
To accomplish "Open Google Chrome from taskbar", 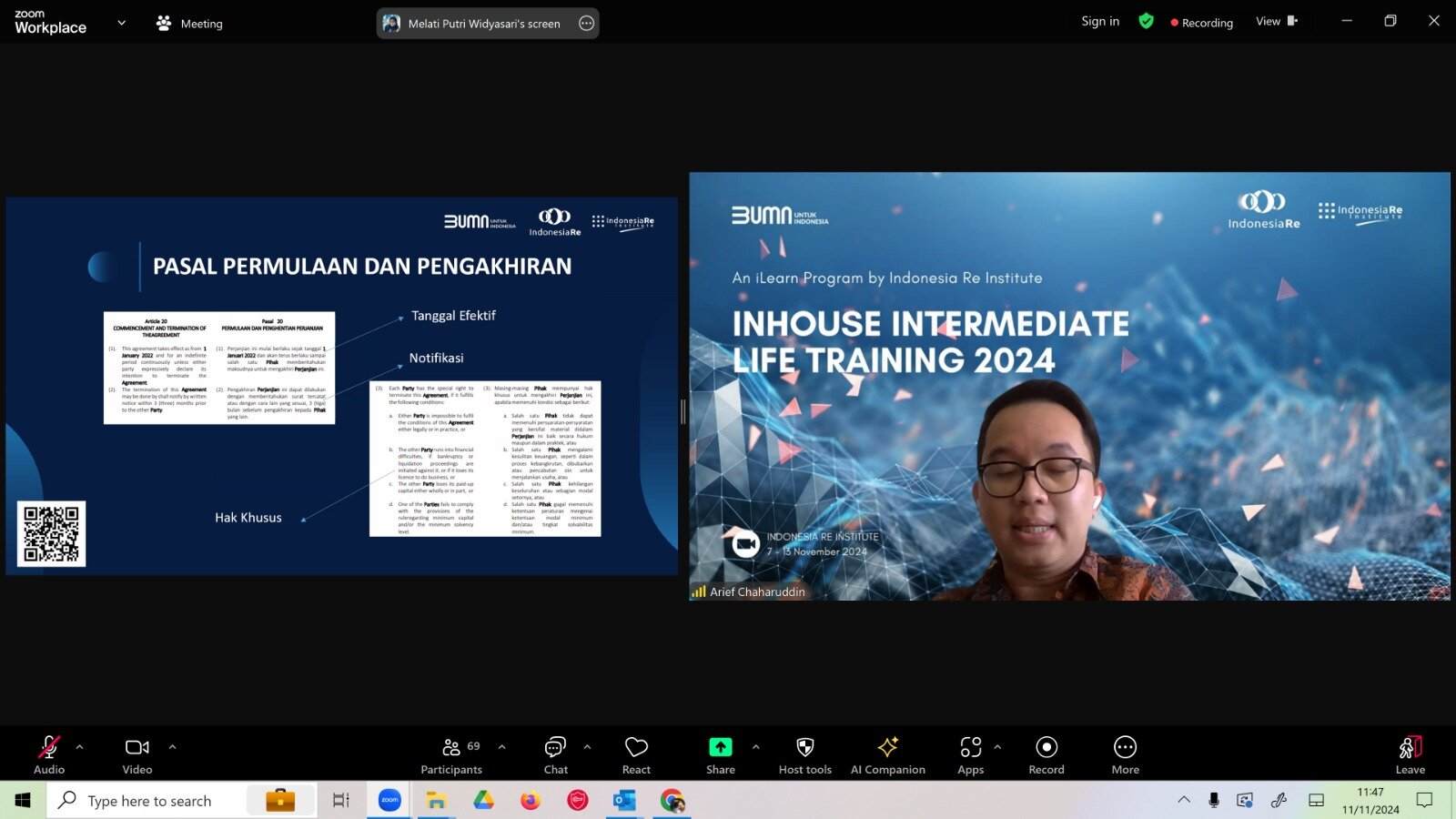I will 672,800.
